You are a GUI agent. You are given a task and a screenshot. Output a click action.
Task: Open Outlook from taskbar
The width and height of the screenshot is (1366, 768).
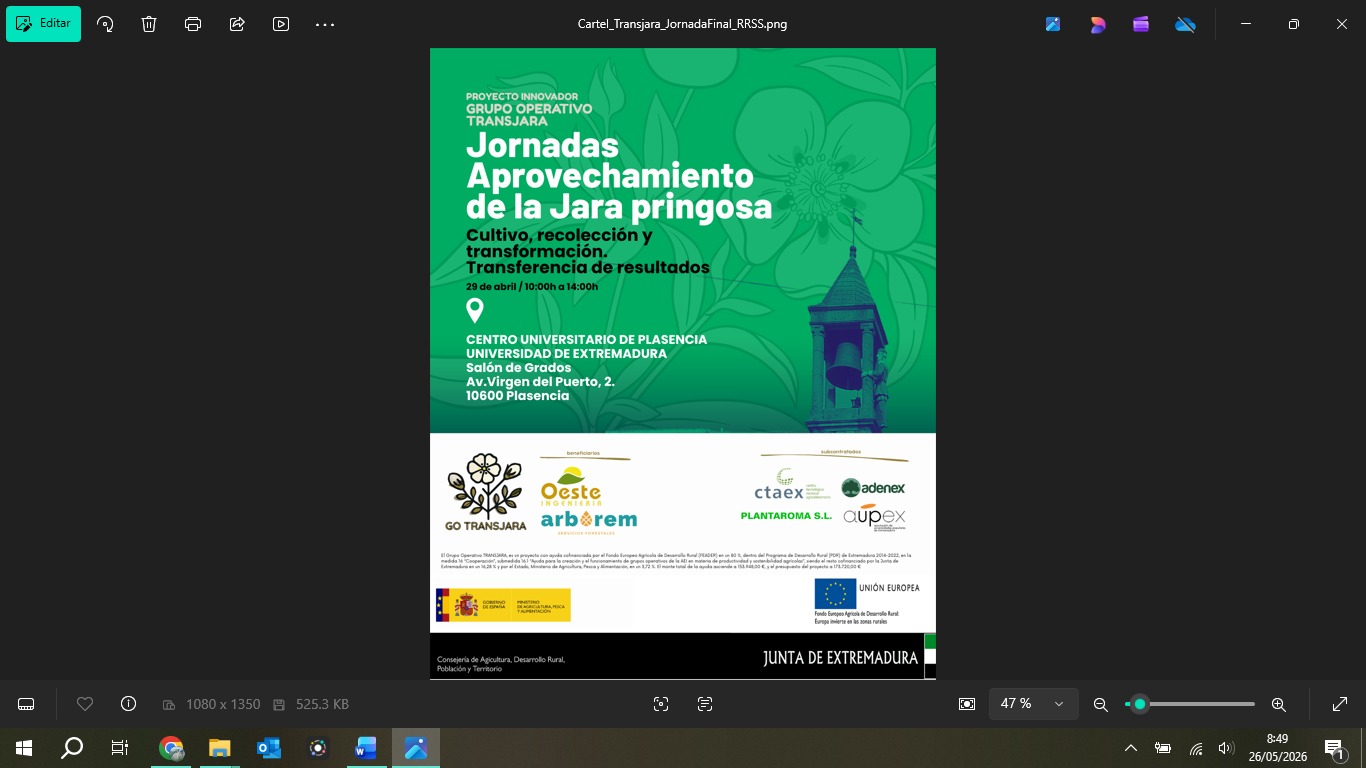(x=268, y=748)
